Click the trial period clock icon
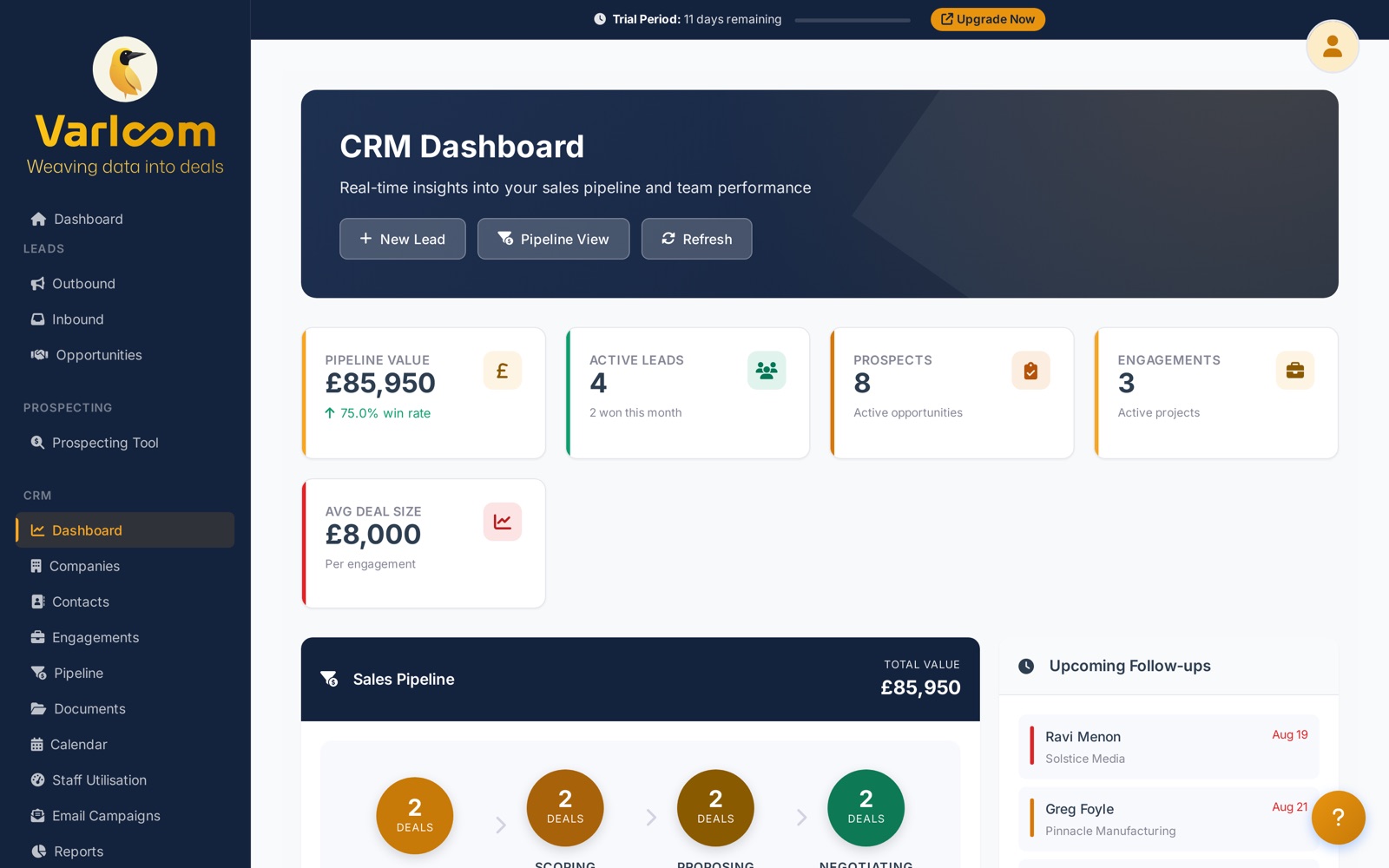Viewport: 1389px width, 868px height. pos(600,19)
